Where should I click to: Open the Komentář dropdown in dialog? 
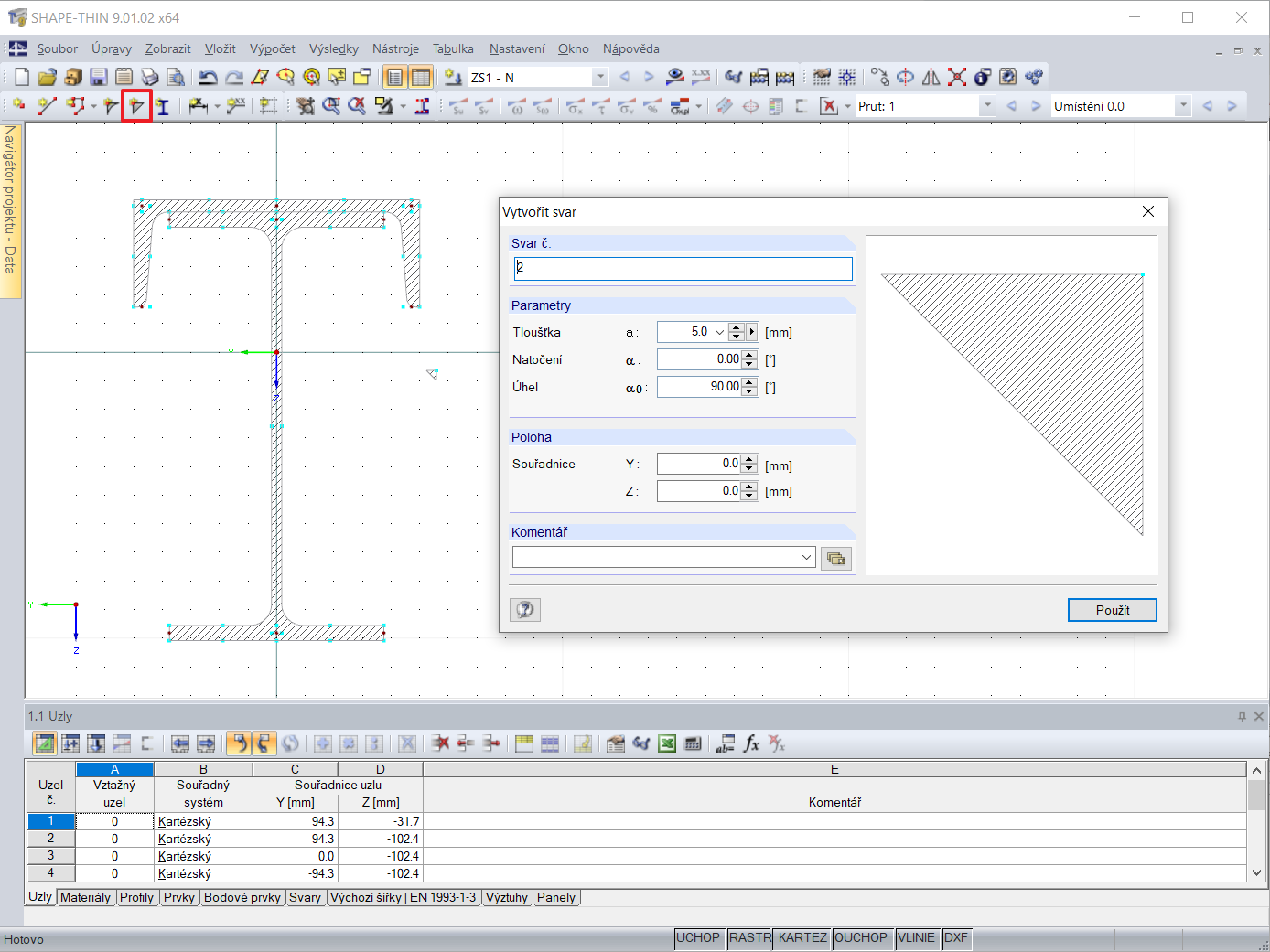point(806,557)
